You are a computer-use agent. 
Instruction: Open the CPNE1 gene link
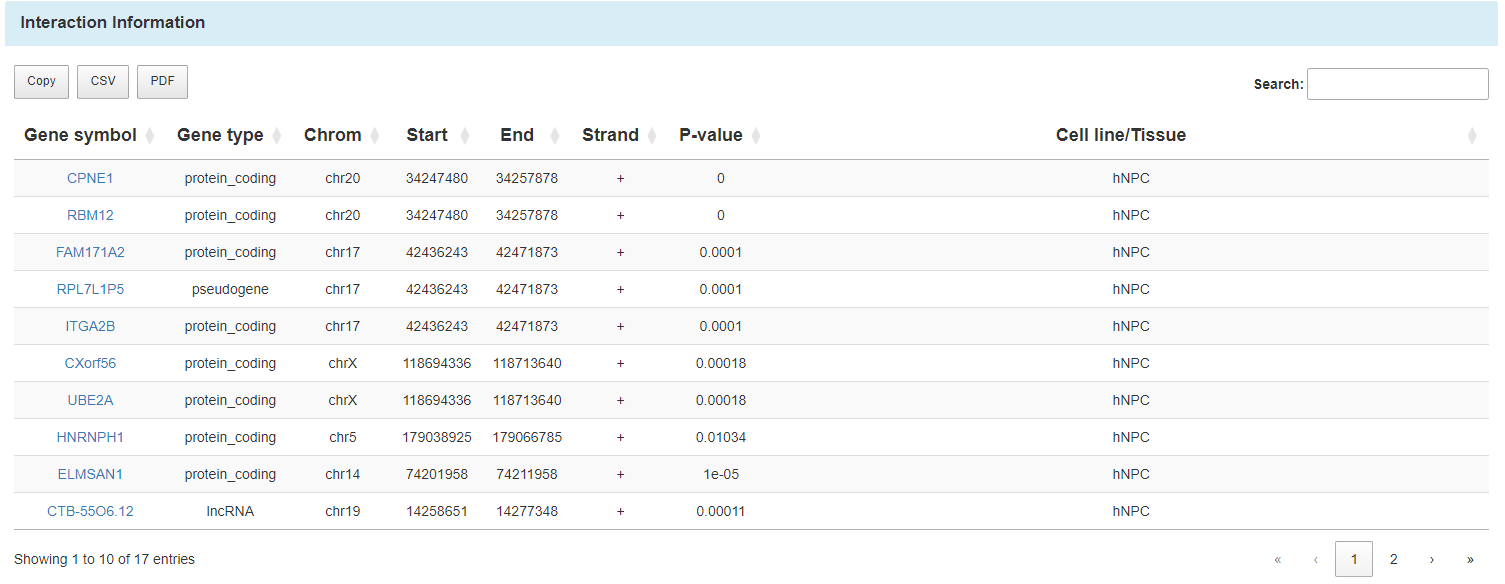90,178
